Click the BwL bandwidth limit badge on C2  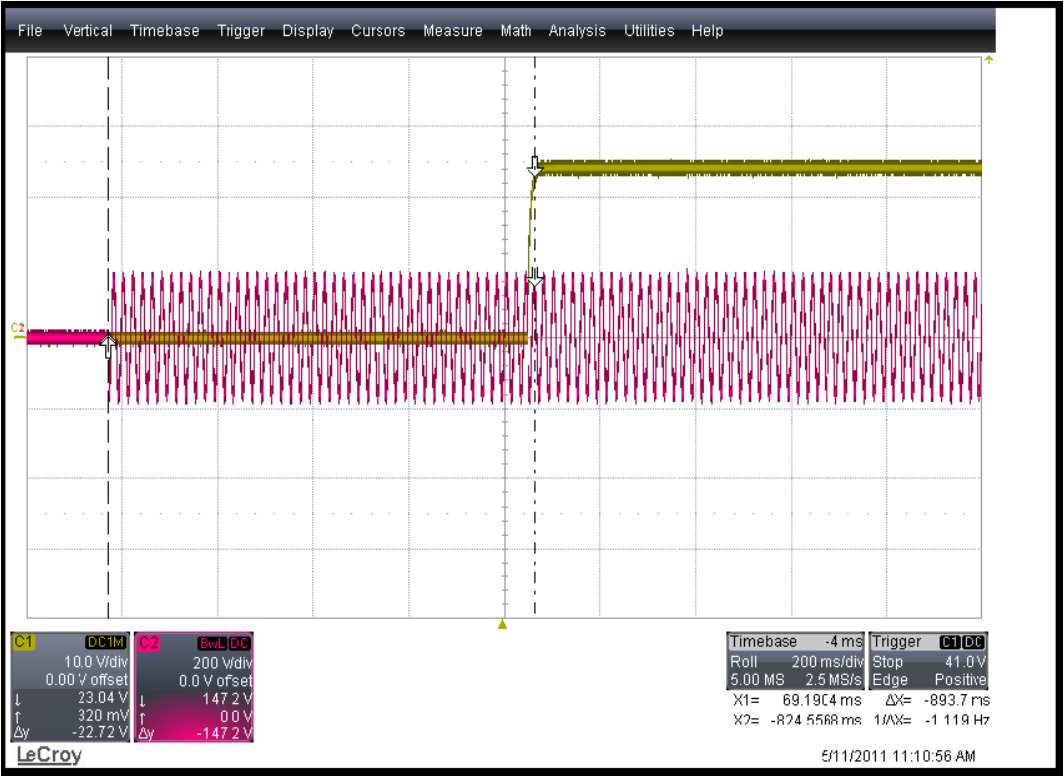click(x=213, y=642)
